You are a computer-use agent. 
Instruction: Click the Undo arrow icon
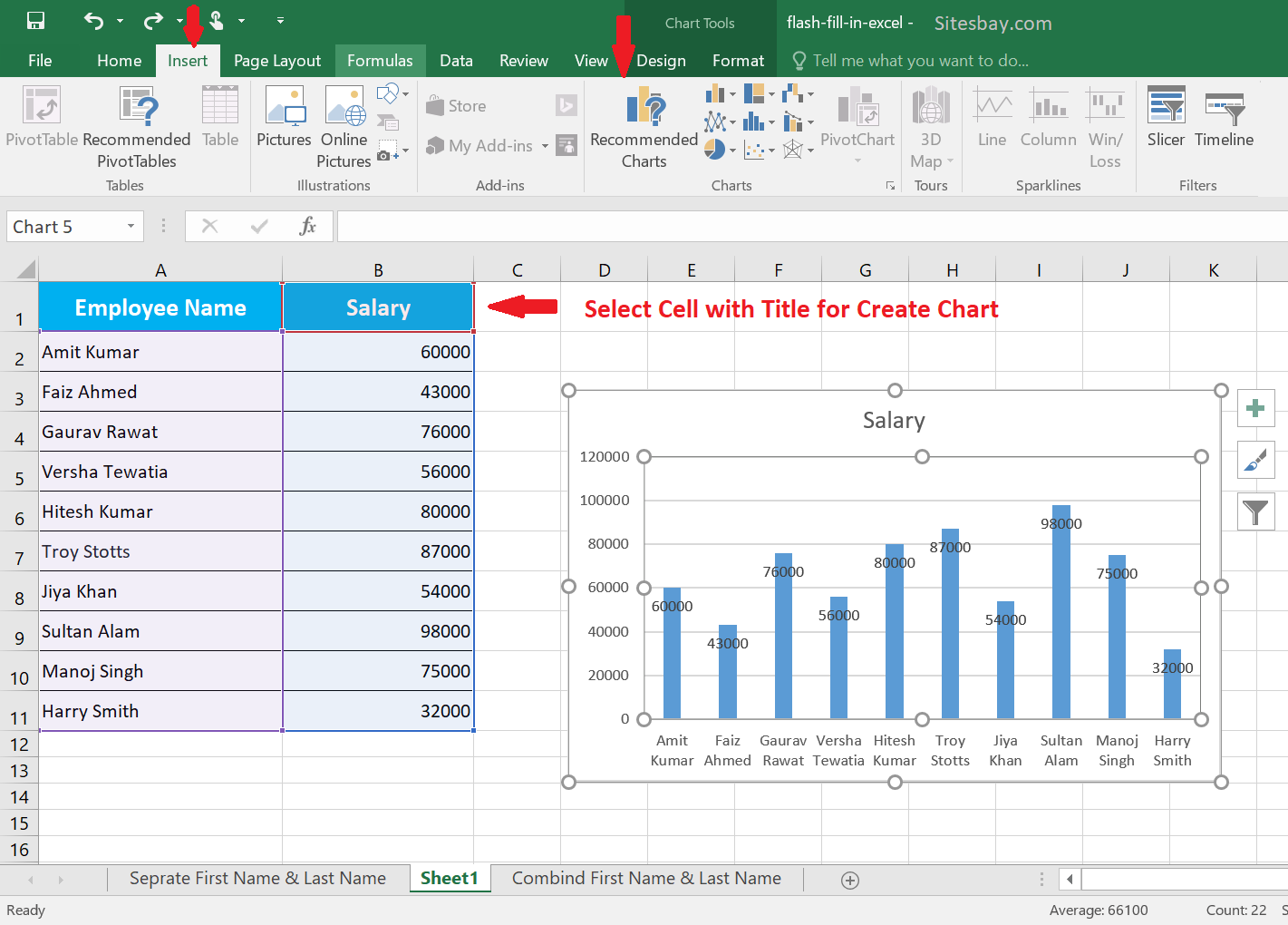tap(93, 21)
